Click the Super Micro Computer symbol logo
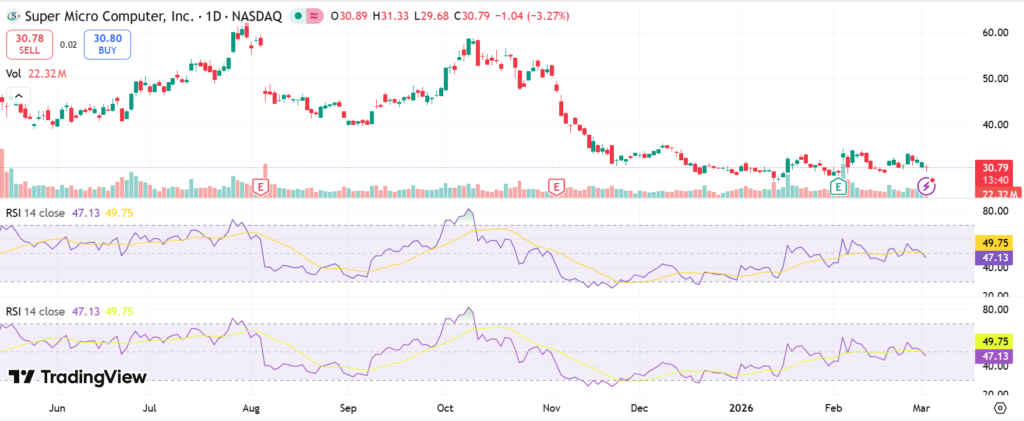Viewport: 1024px width, 421px height. pyautogui.click(x=12, y=16)
